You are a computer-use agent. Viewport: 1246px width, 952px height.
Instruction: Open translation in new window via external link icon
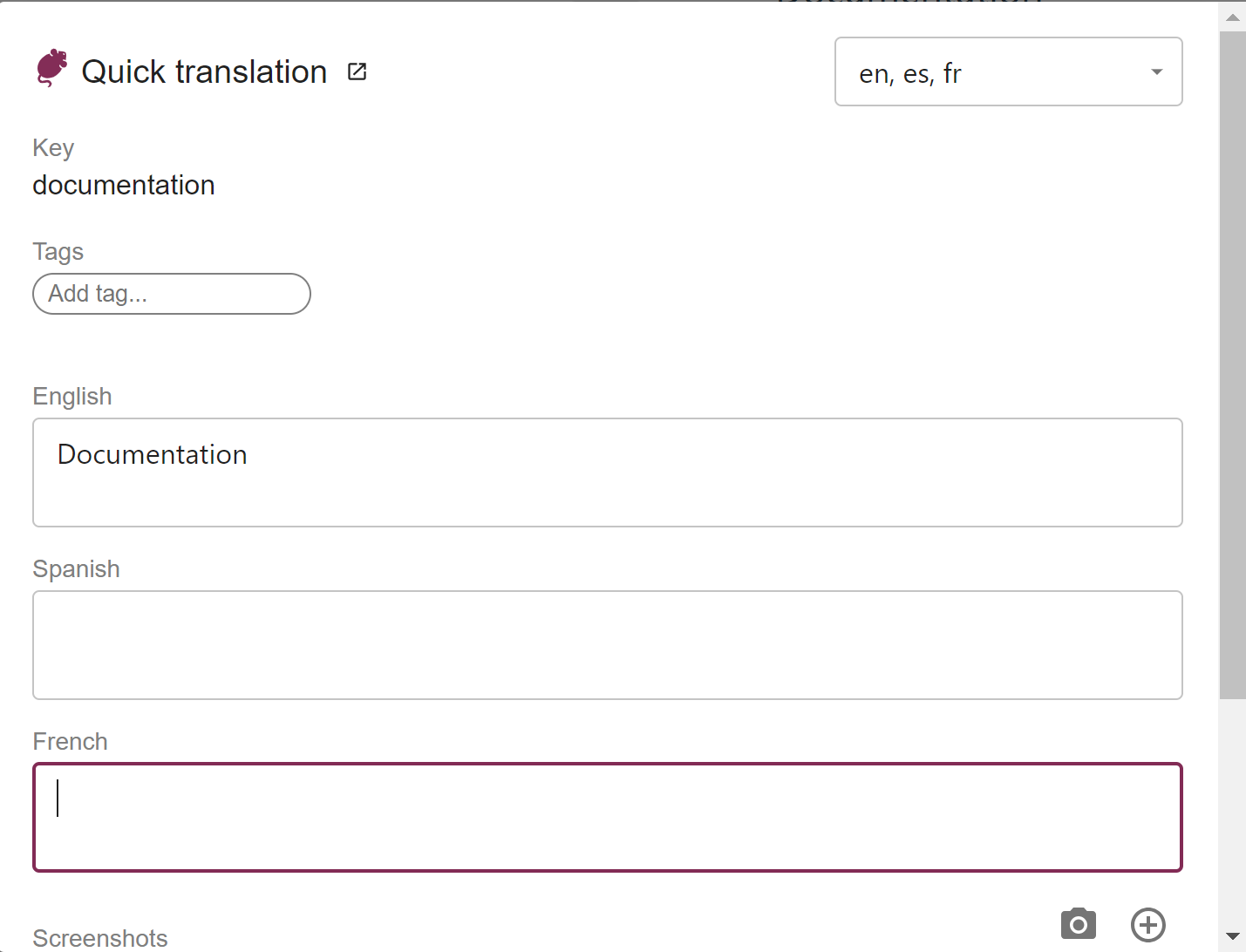[x=357, y=71]
